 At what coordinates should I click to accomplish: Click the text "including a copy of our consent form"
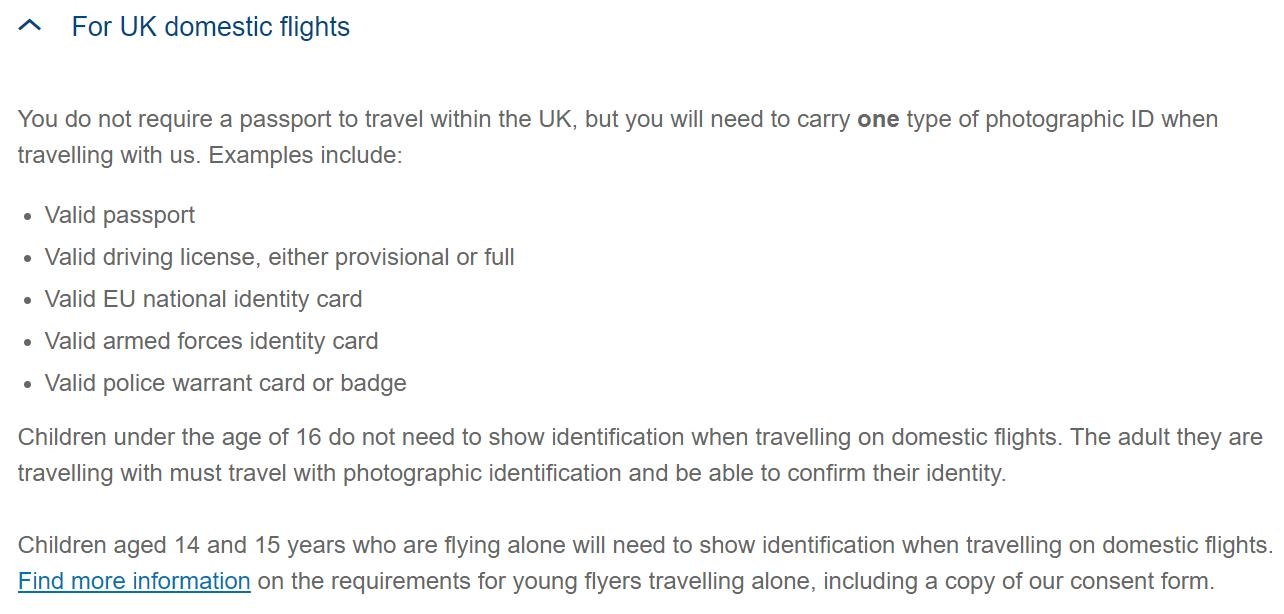pyautogui.click(x=1000, y=581)
